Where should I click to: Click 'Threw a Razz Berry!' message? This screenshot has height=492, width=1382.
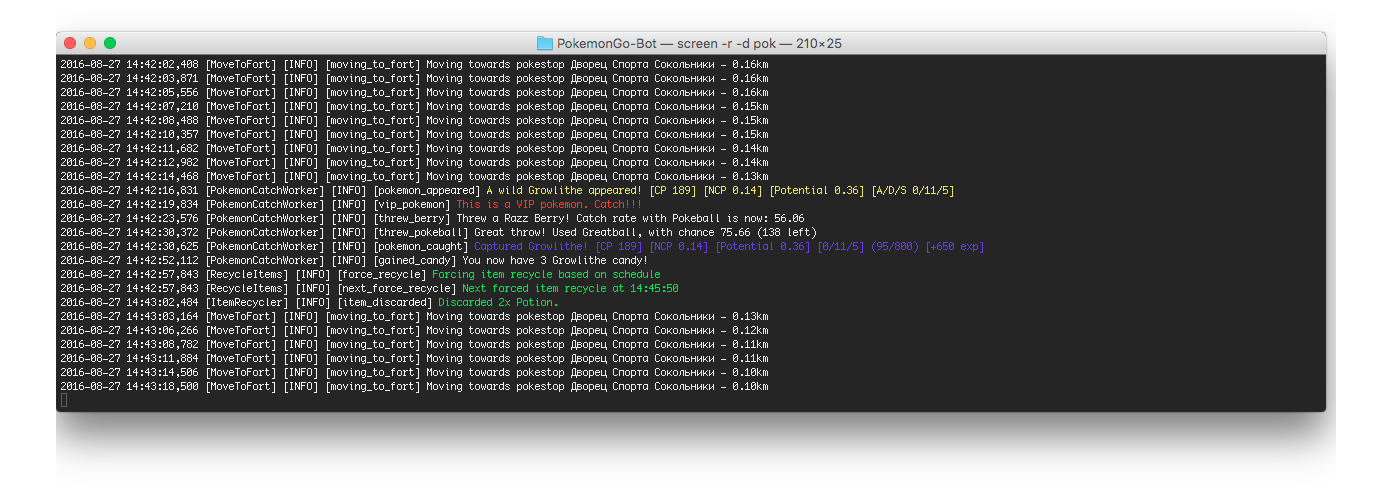(x=514, y=218)
